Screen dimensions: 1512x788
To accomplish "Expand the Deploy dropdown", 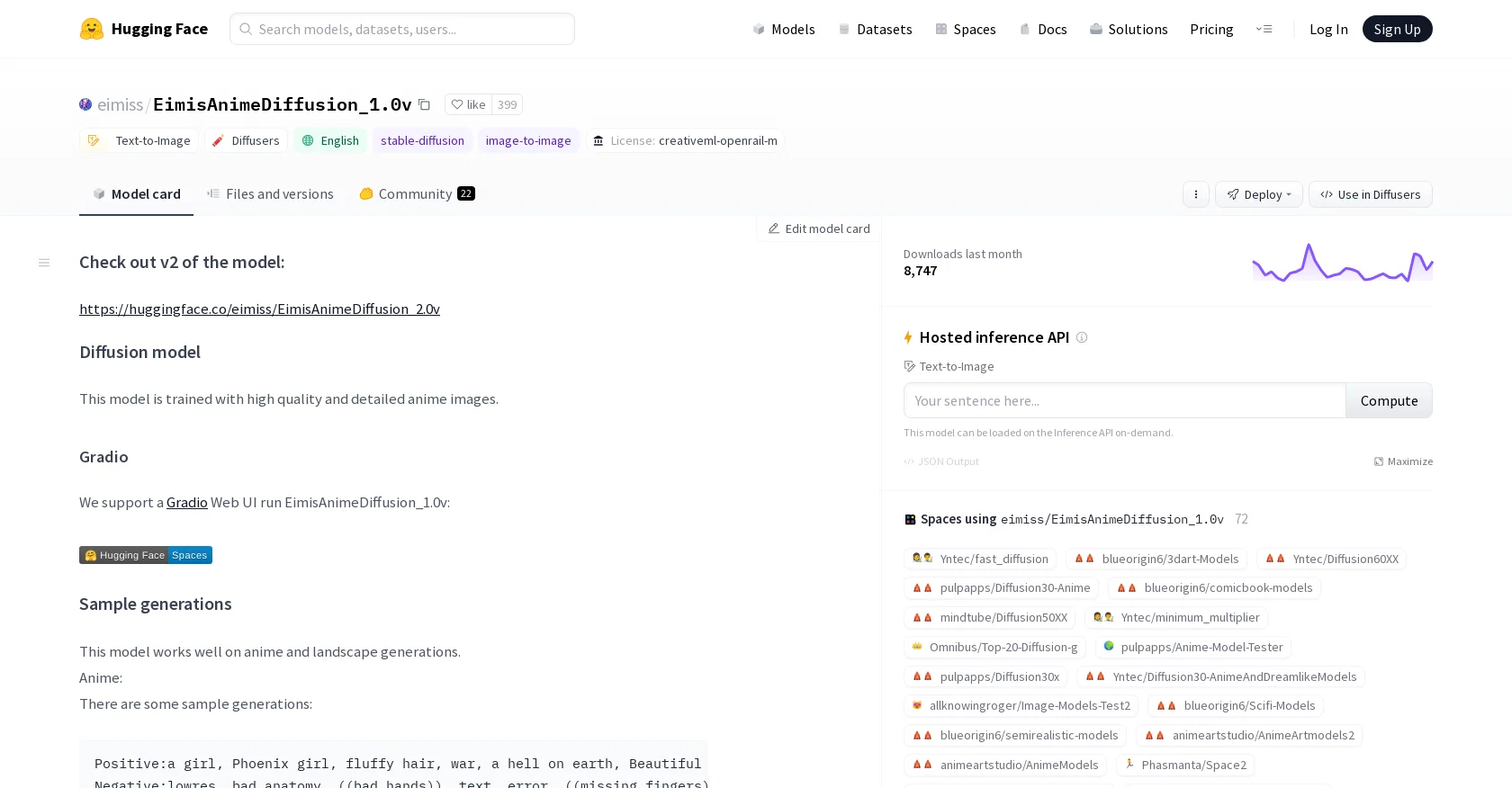I will coord(1259,194).
